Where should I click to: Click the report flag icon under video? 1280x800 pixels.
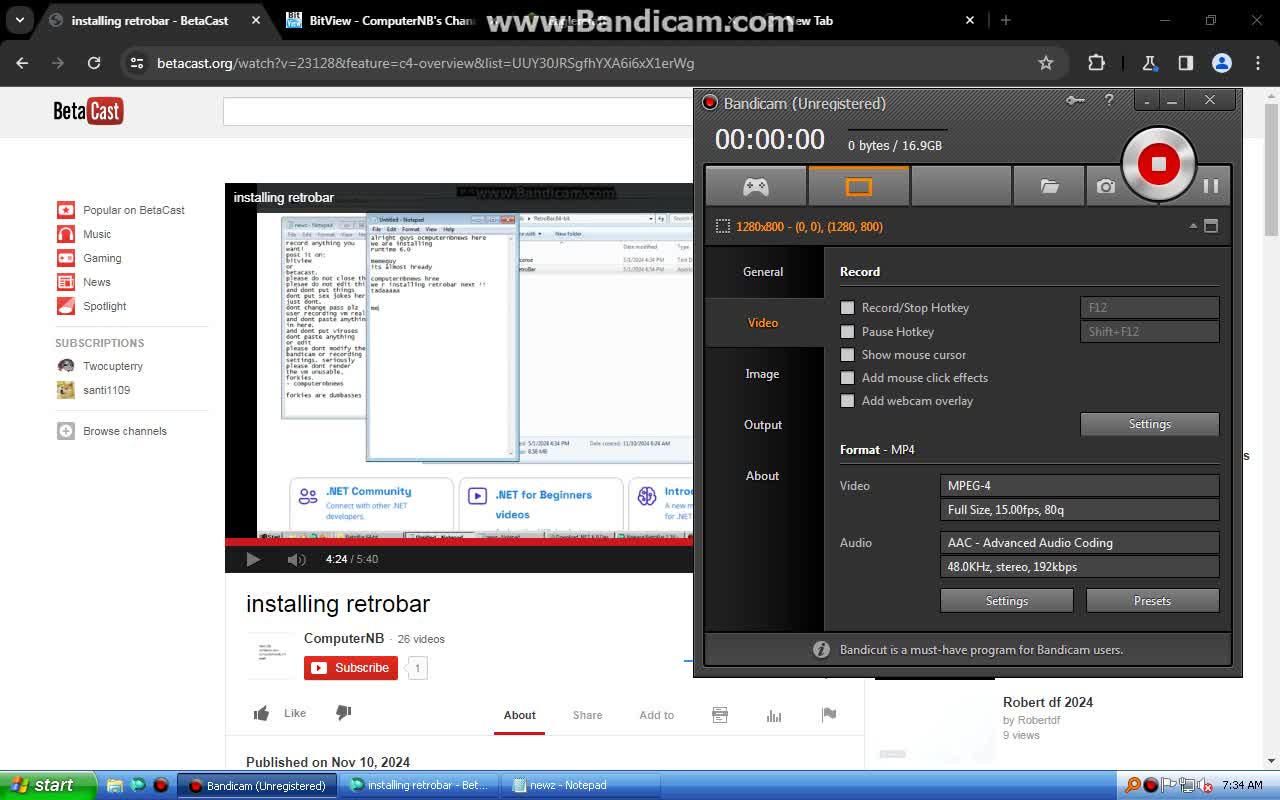[x=829, y=715]
